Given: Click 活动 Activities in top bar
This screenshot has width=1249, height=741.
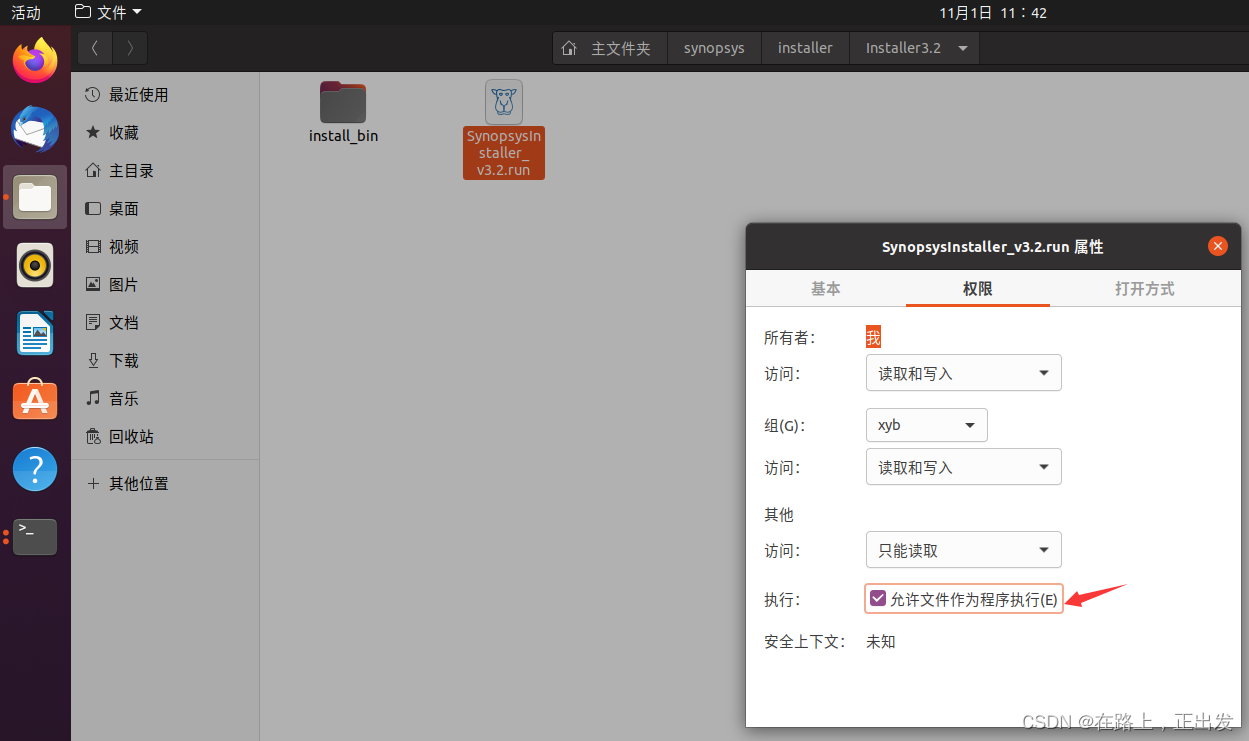Looking at the screenshot, I should tap(26, 12).
